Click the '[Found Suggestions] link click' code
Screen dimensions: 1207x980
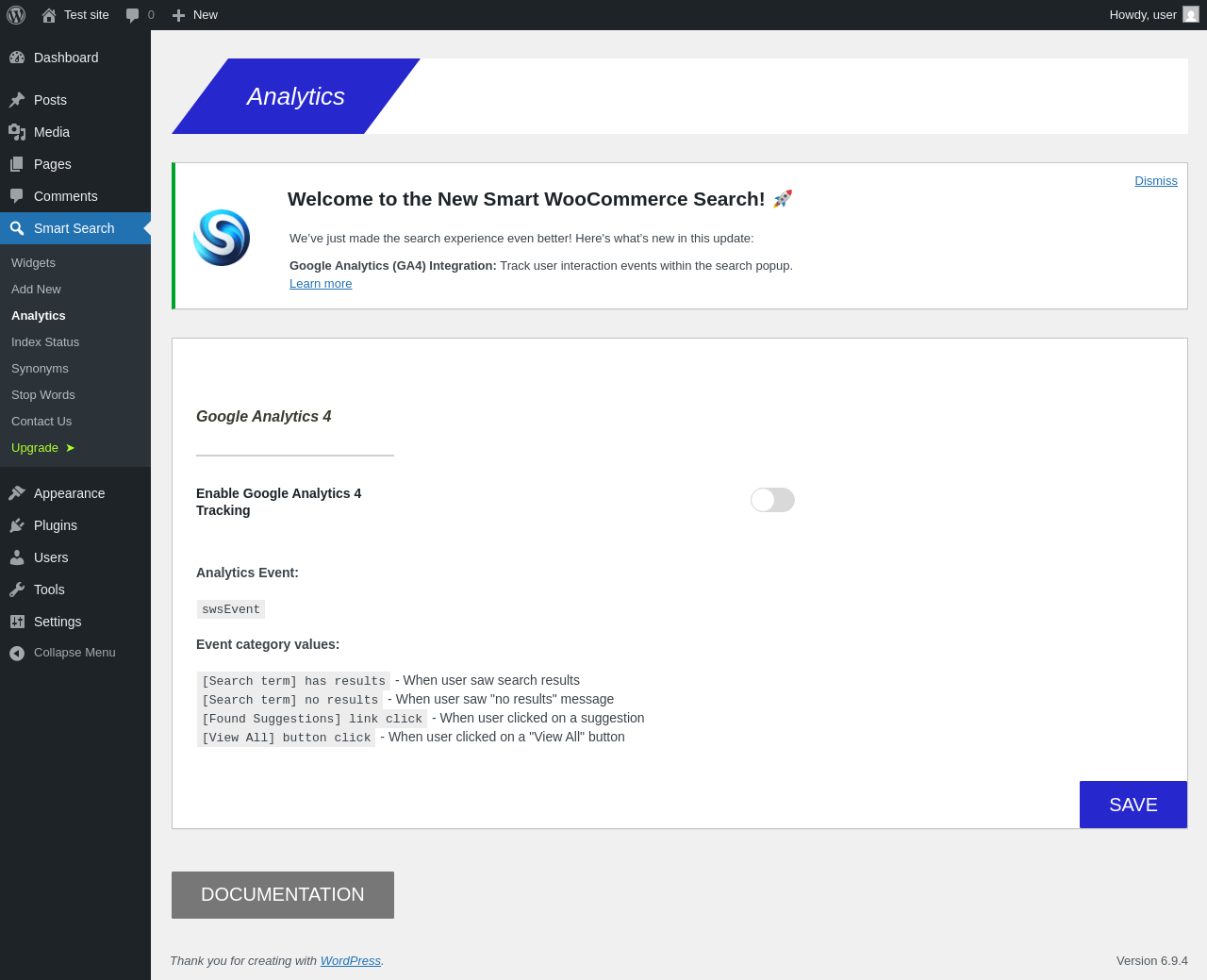312,719
